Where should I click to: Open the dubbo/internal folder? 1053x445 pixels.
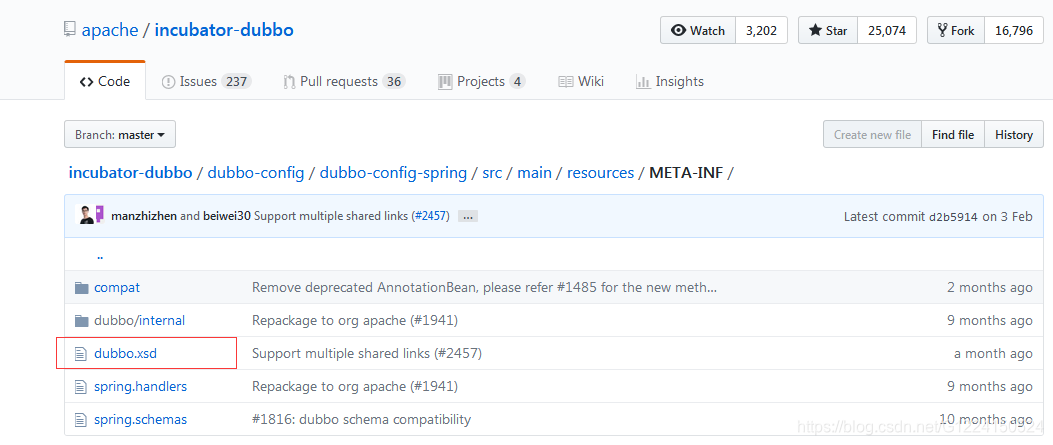(x=139, y=320)
